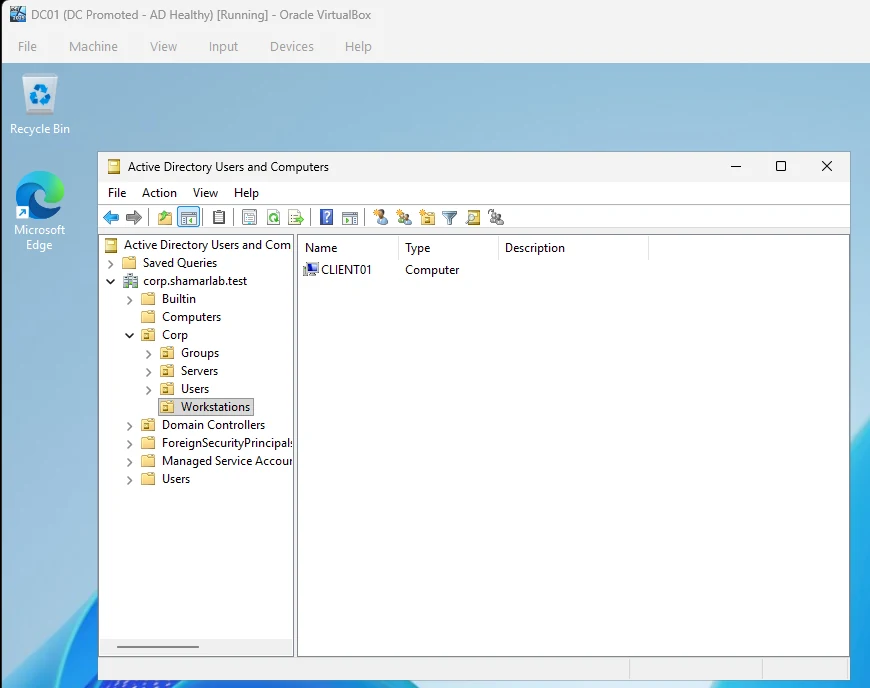The width and height of the screenshot is (870, 688).
Task: Open the ADUC Help menu
Action: point(246,193)
